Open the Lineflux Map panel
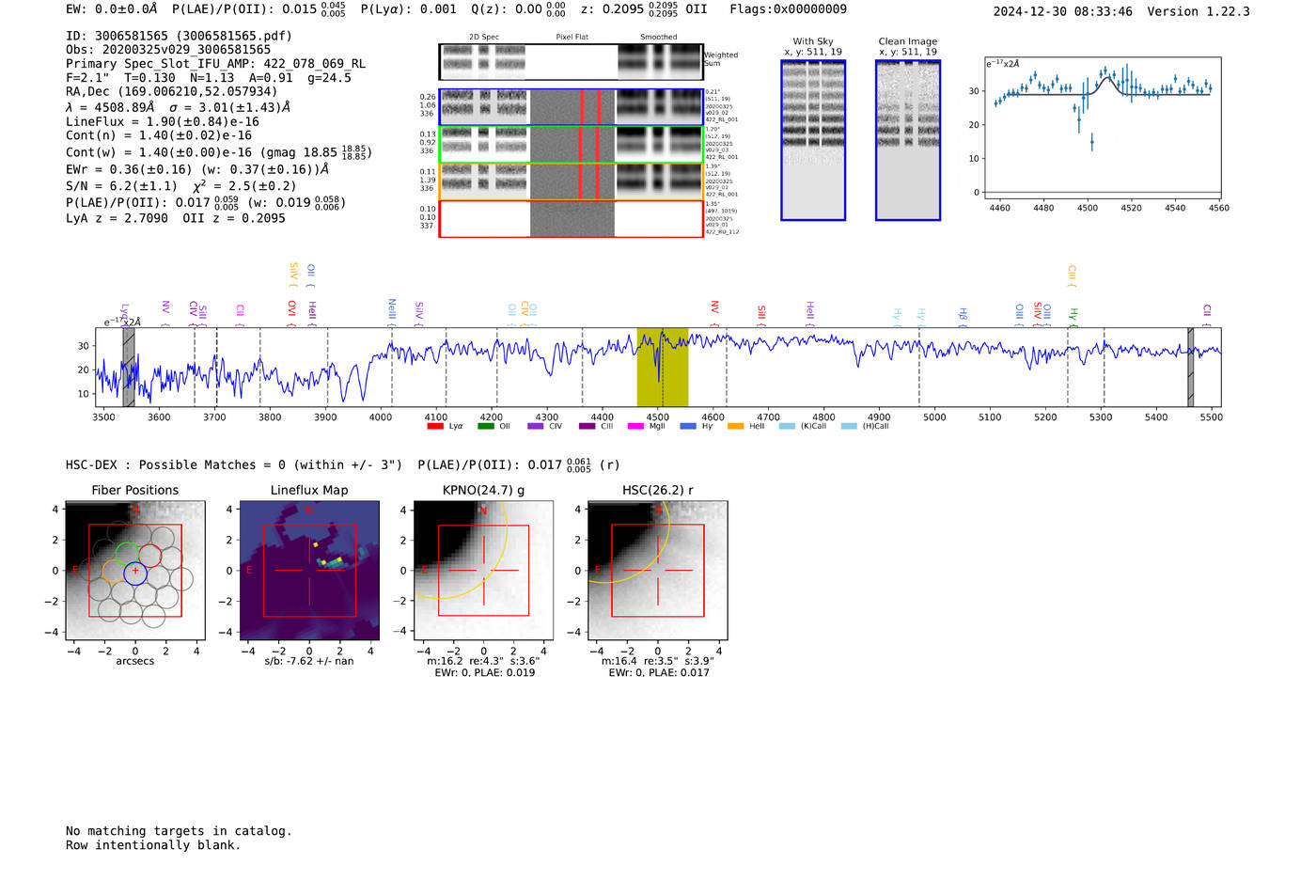The height and width of the screenshot is (896, 1316). pyautogui.click(x=309, y=571)
